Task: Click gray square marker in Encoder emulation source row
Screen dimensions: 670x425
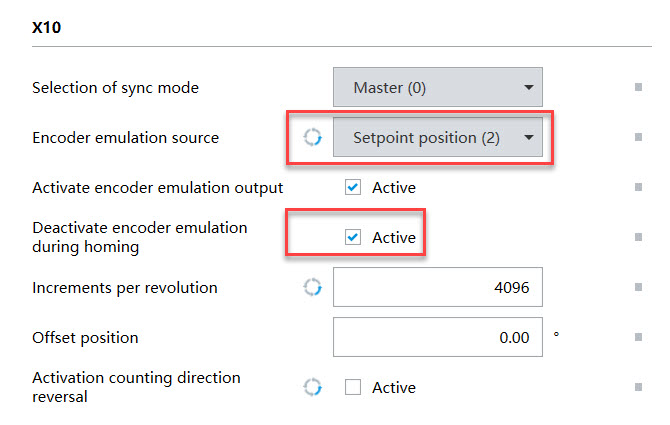Action: [x=638, y=137]
